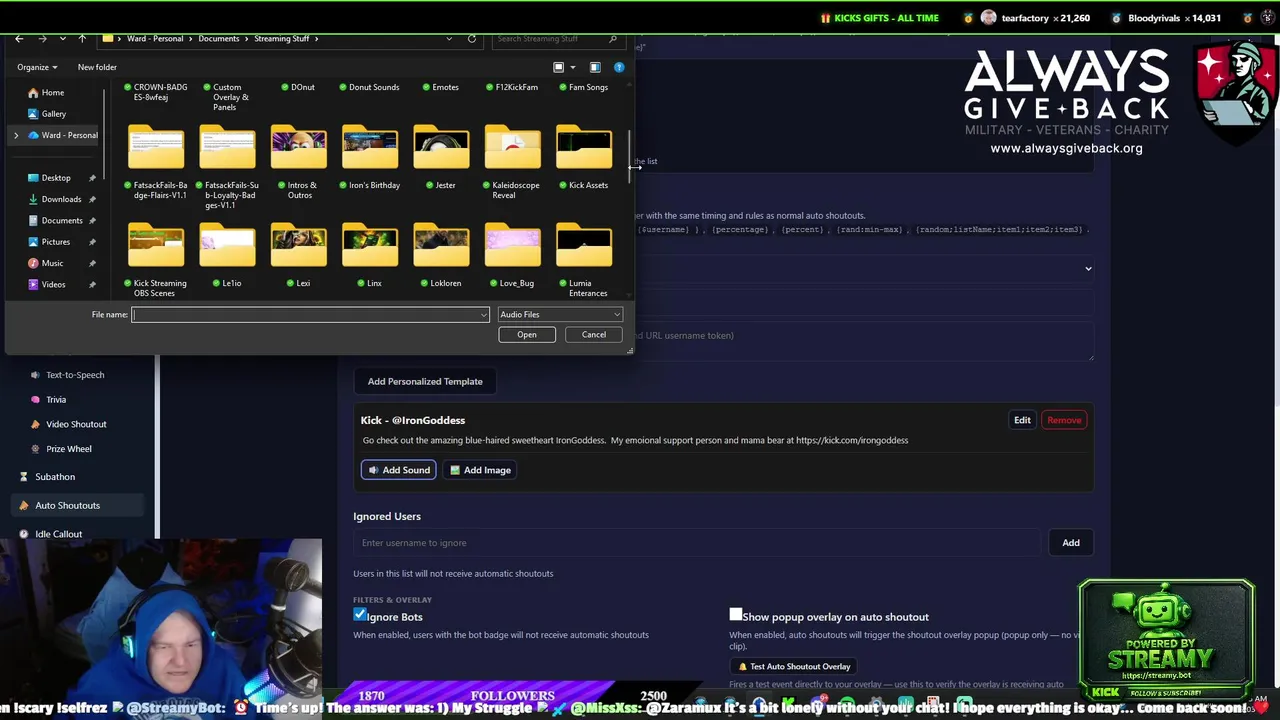
Task: Click the Enter username to ignore field
Action: 697,543
